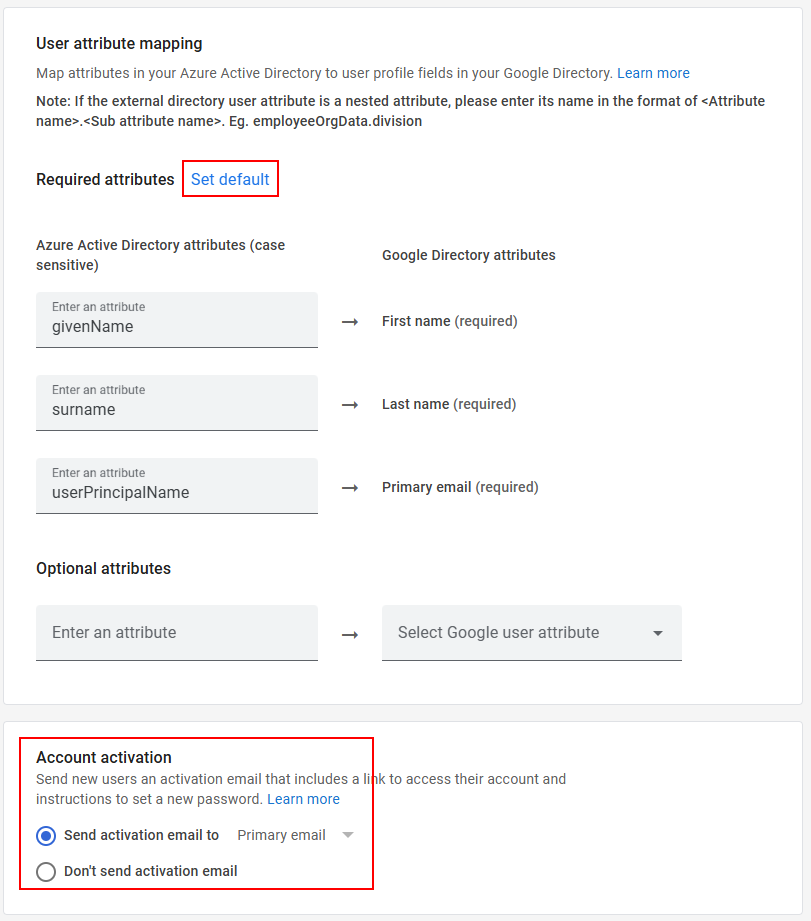Select Don't send activation email option
Image resolution: width=811 pixels, height=921 pixels.
(46, 872)
